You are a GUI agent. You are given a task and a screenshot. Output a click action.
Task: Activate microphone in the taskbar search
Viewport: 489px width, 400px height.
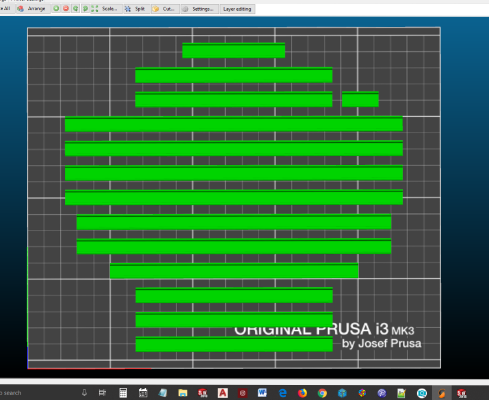tap(84, 393)
